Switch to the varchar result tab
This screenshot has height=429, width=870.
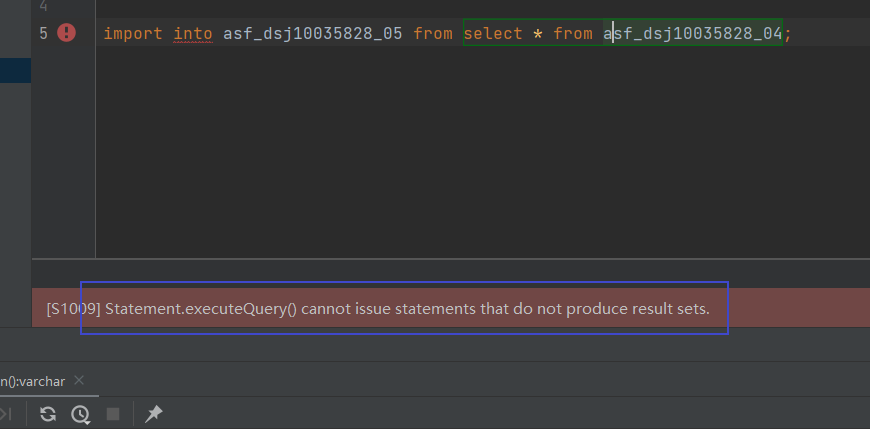(35, 380)
